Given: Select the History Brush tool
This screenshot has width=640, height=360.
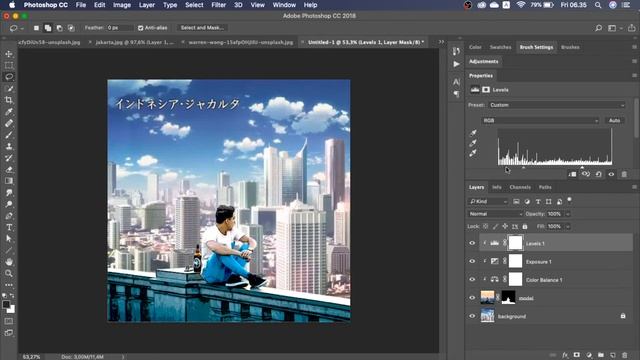Looking at the screenshot, I should 9,158.
